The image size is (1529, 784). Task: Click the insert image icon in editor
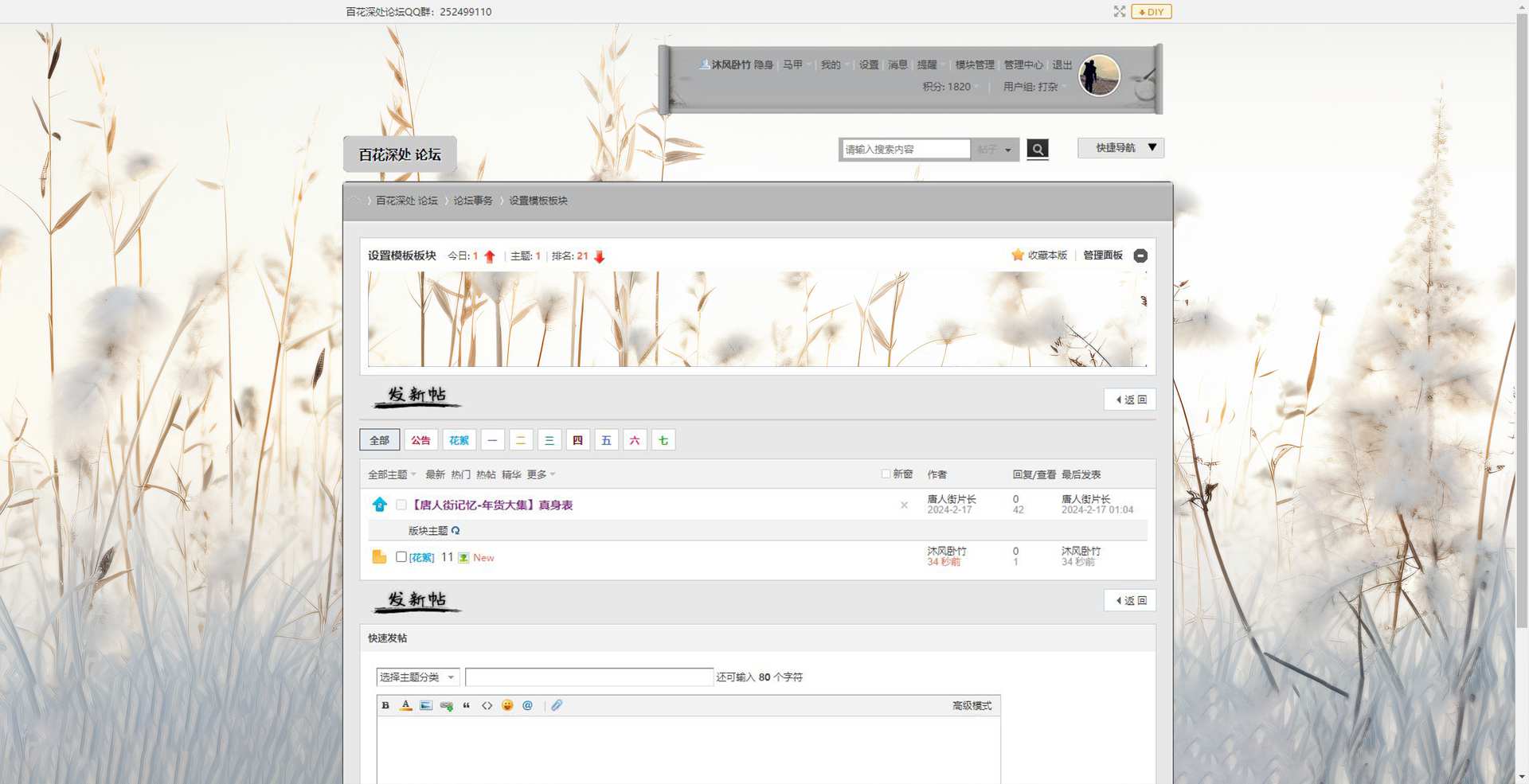pyautogui.click(x=426, y=705)
